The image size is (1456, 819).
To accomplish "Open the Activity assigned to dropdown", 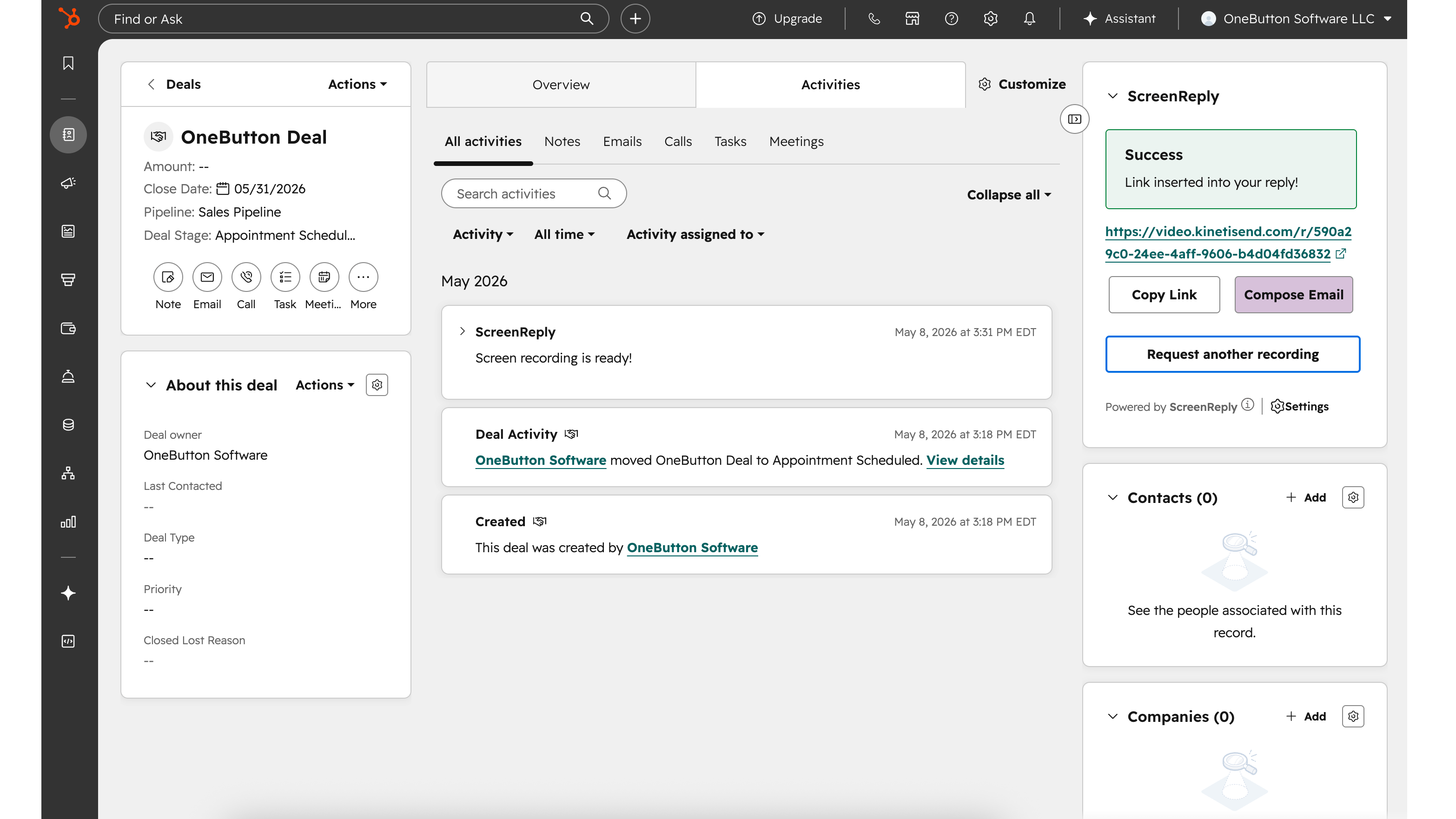I will click(x=695, y=234).
